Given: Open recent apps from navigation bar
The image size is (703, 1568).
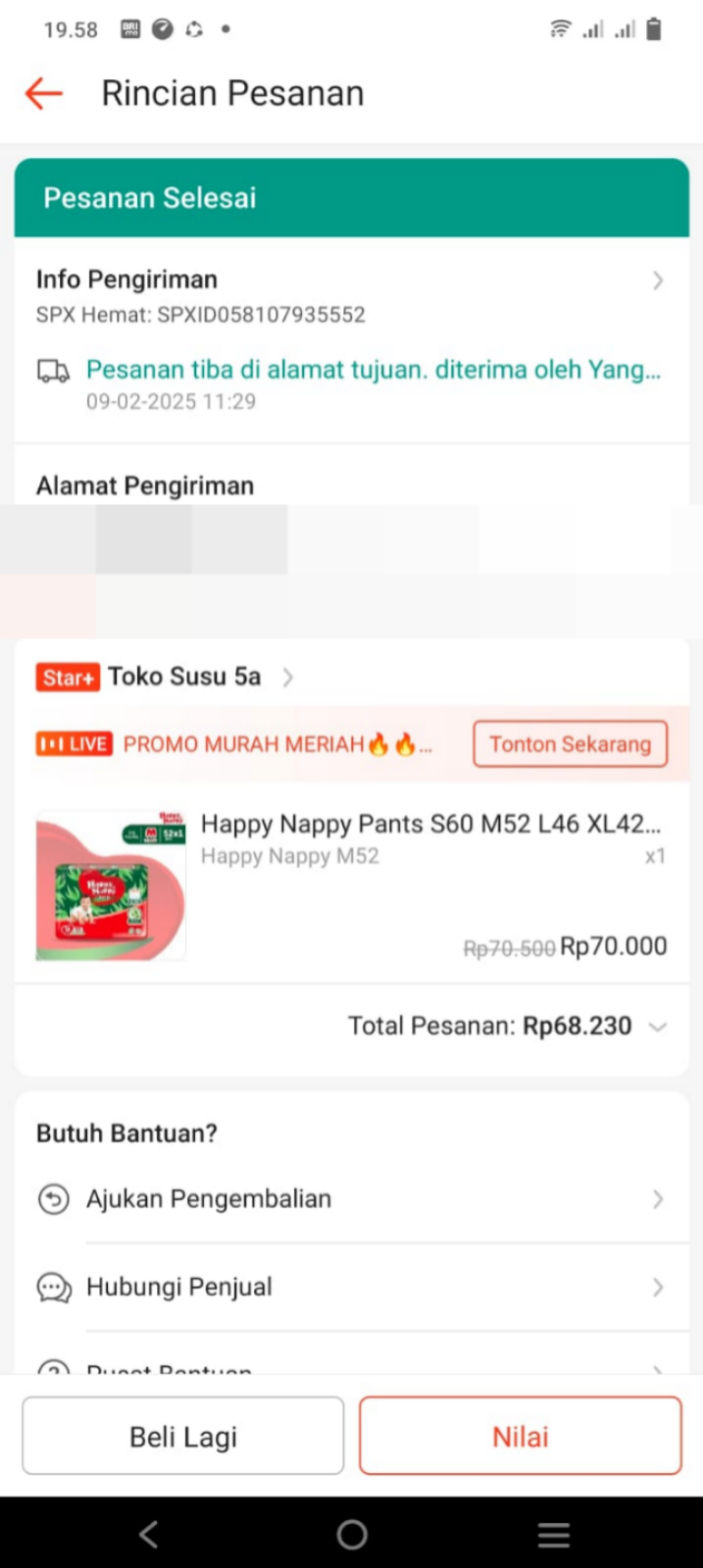Looking at the screenshot, I should pos(554,1535).
